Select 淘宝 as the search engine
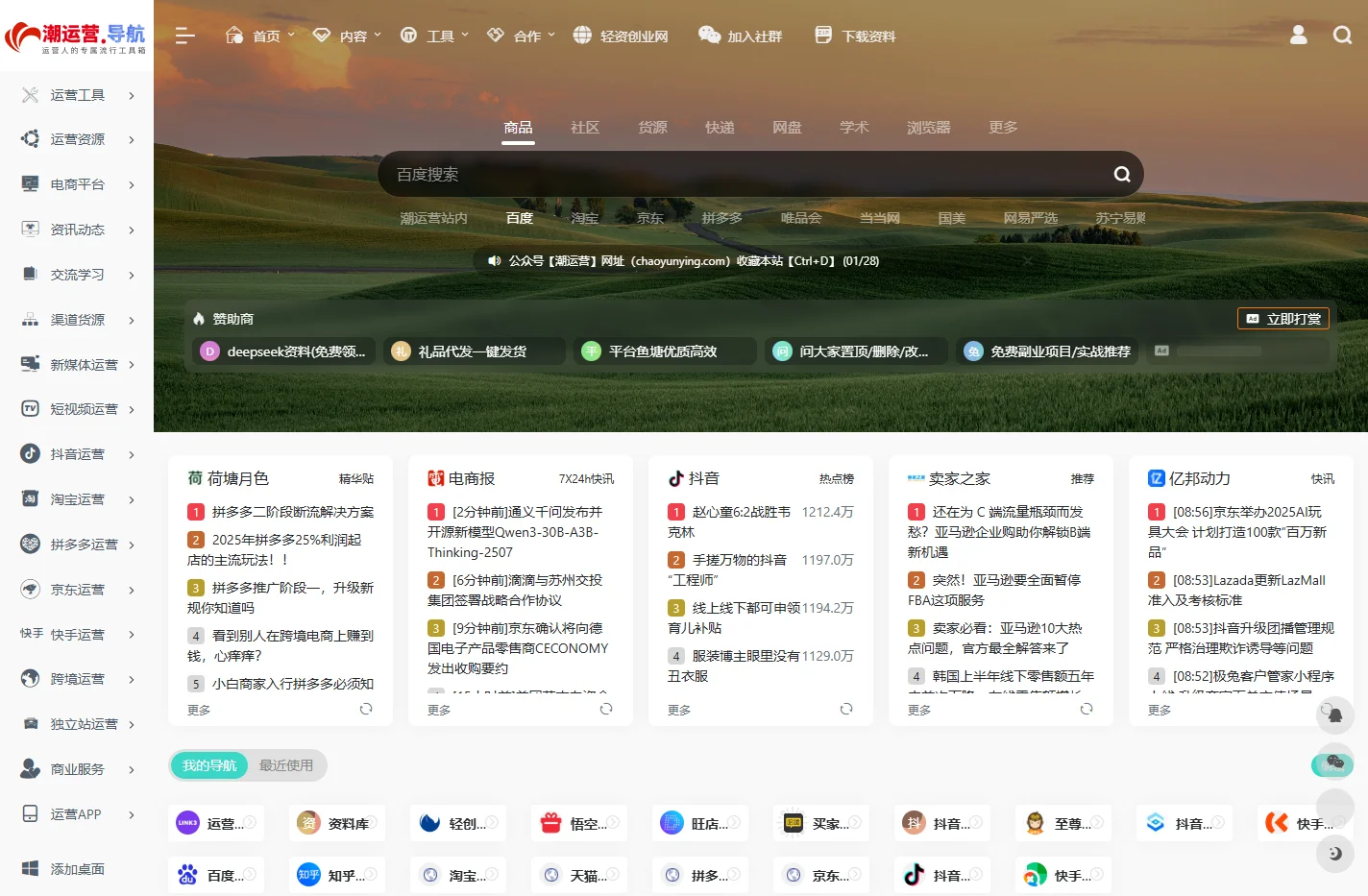The width and height of the screenshot is (1368, 896). tap(585, 218)
